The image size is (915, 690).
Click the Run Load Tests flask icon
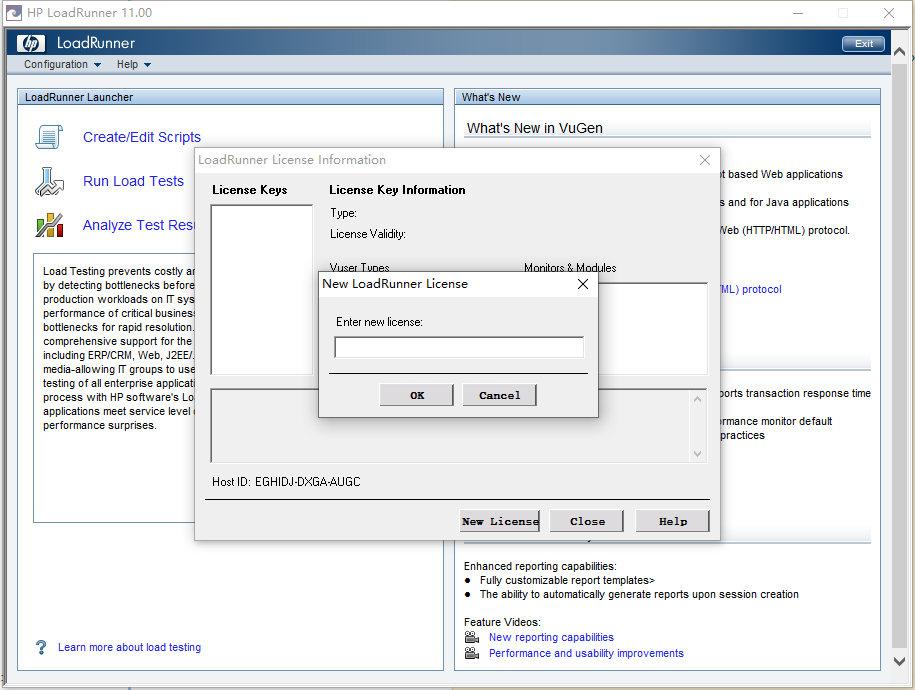tap(49, 182)
